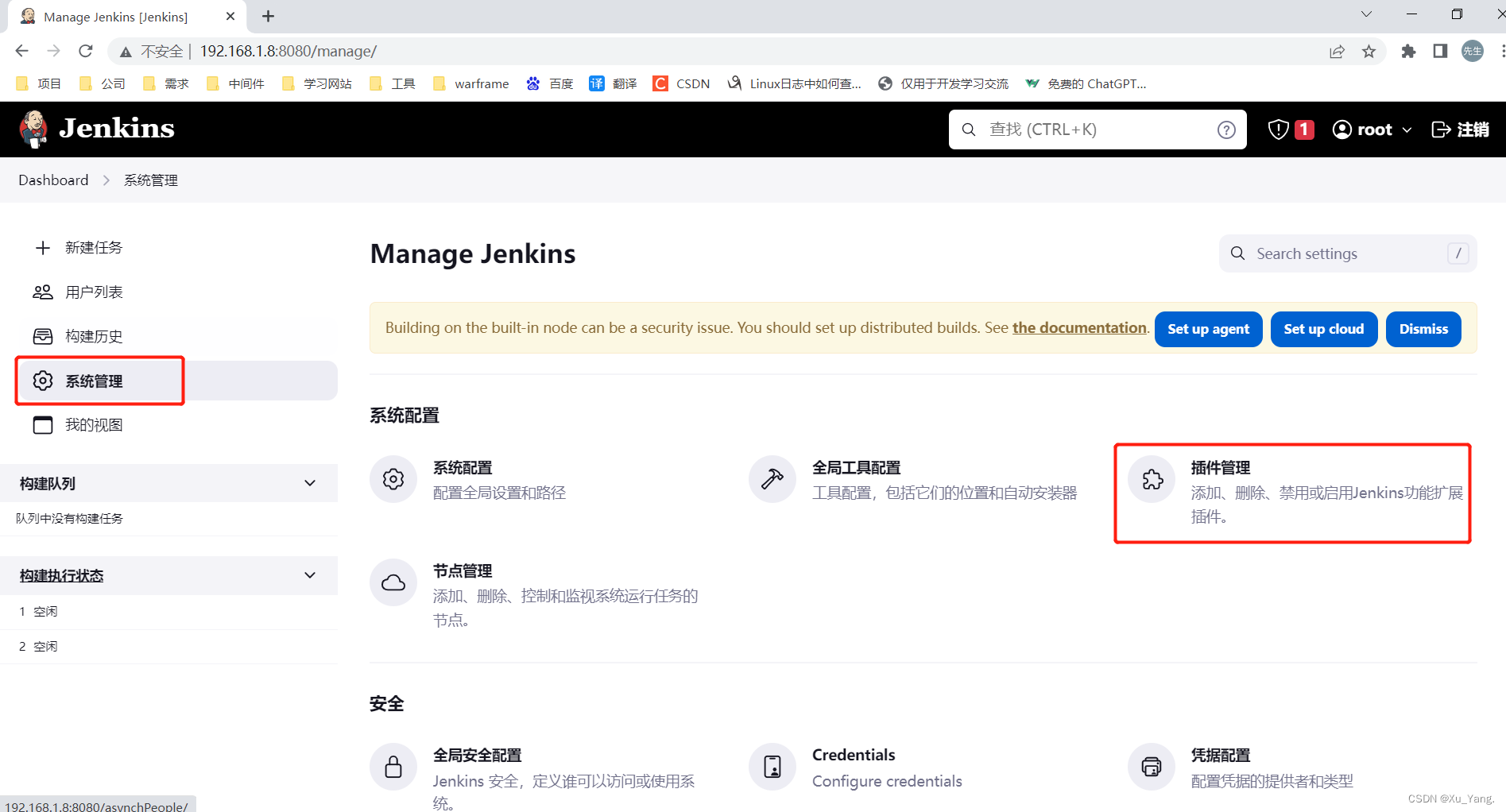Open 我的视图 in the sidebar
The image size is (1506, 812).
tap(79, 425)
